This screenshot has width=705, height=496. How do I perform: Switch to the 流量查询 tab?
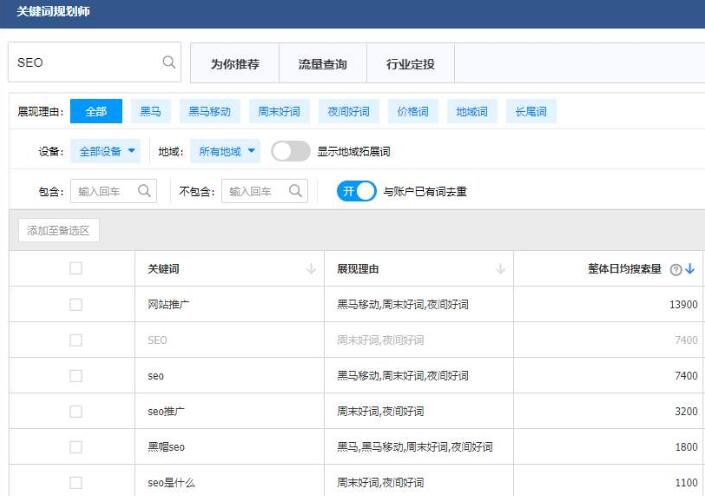[x=322, y=64]
